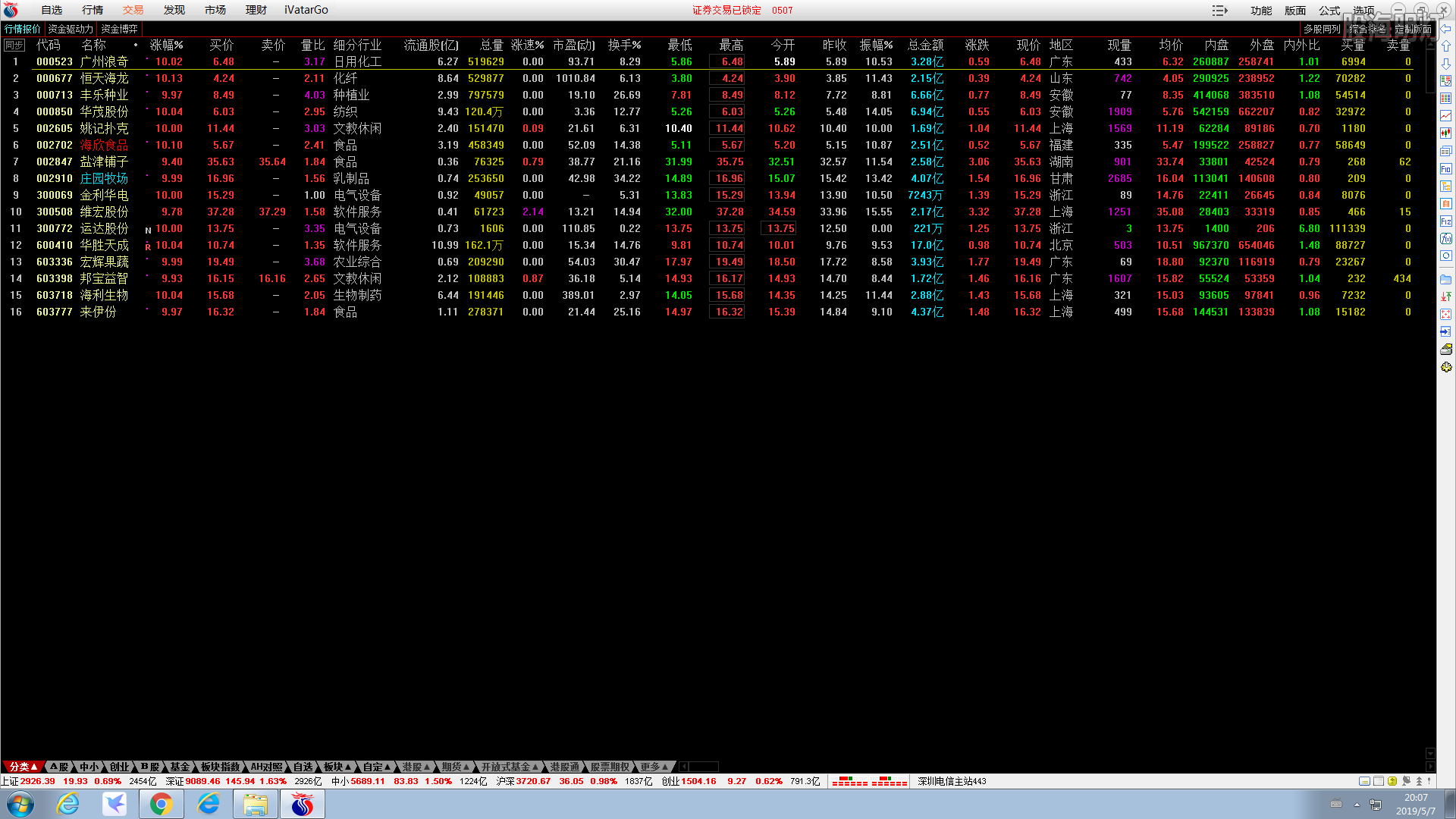Image resolution: width=1456 pixels, height=819 pixels.
Task: Expand the 自定▲ bottom tab
Action: [x=377, y=767]
